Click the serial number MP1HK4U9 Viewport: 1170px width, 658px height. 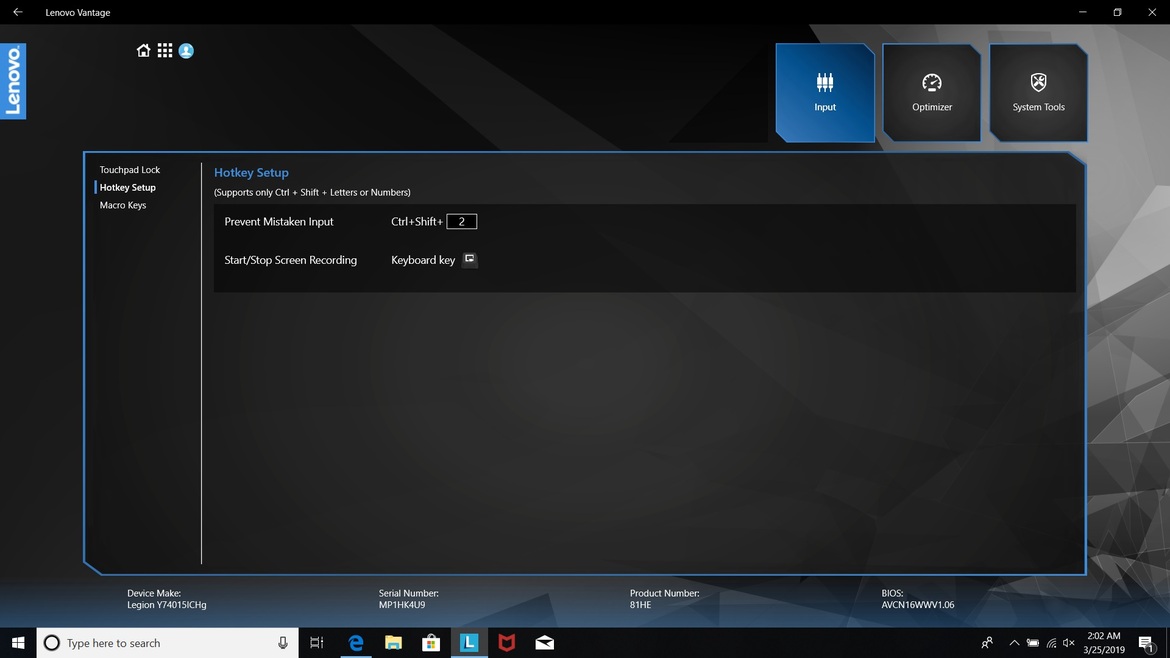(x=402, y=605)
